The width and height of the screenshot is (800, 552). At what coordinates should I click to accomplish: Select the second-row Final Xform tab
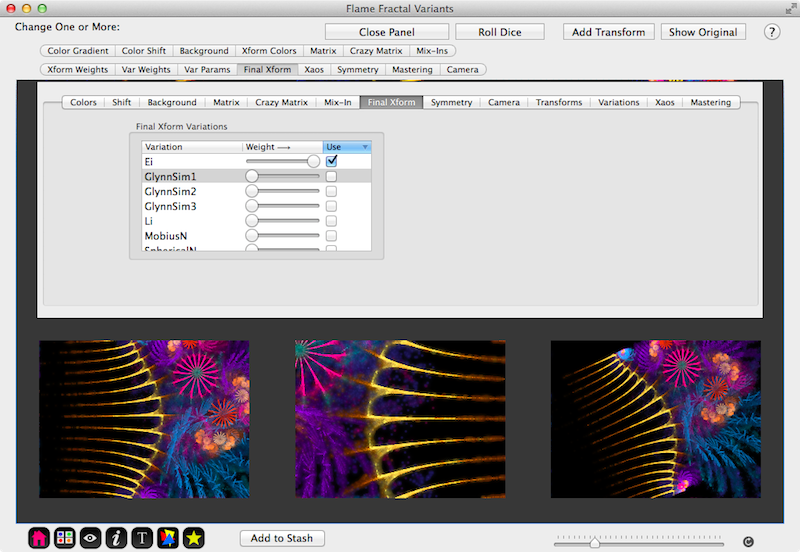[267, 69]
